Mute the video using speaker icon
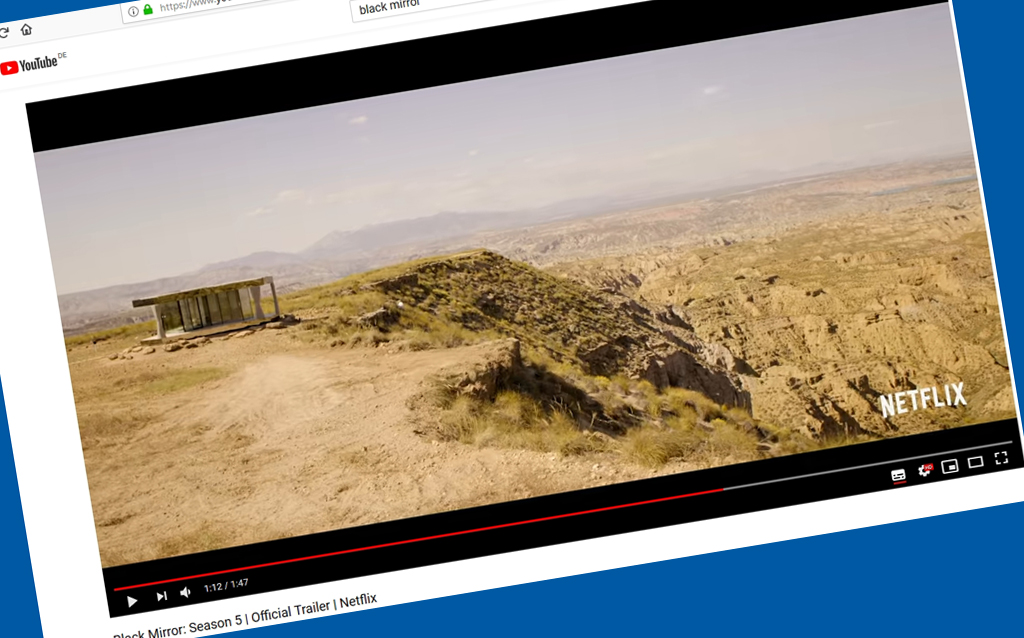Viewport: 1024px width, 638px height. click(x=186, y=593)
